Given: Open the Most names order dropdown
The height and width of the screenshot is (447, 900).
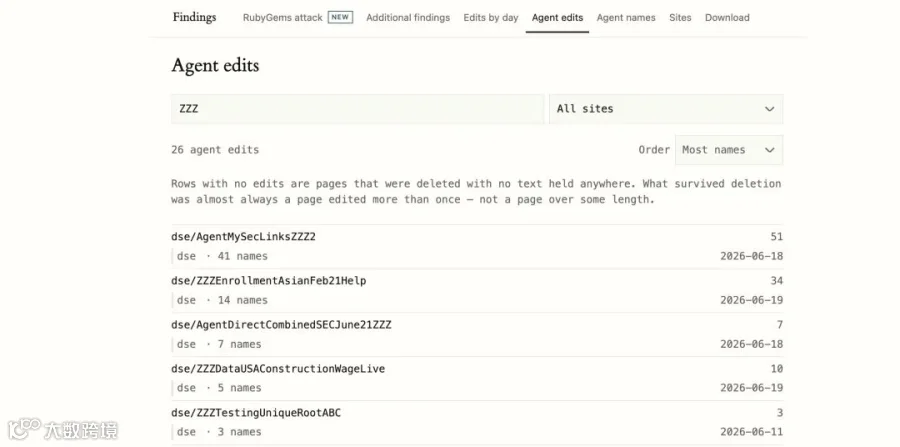Looking at the screenshot, I should click(729, 150).
